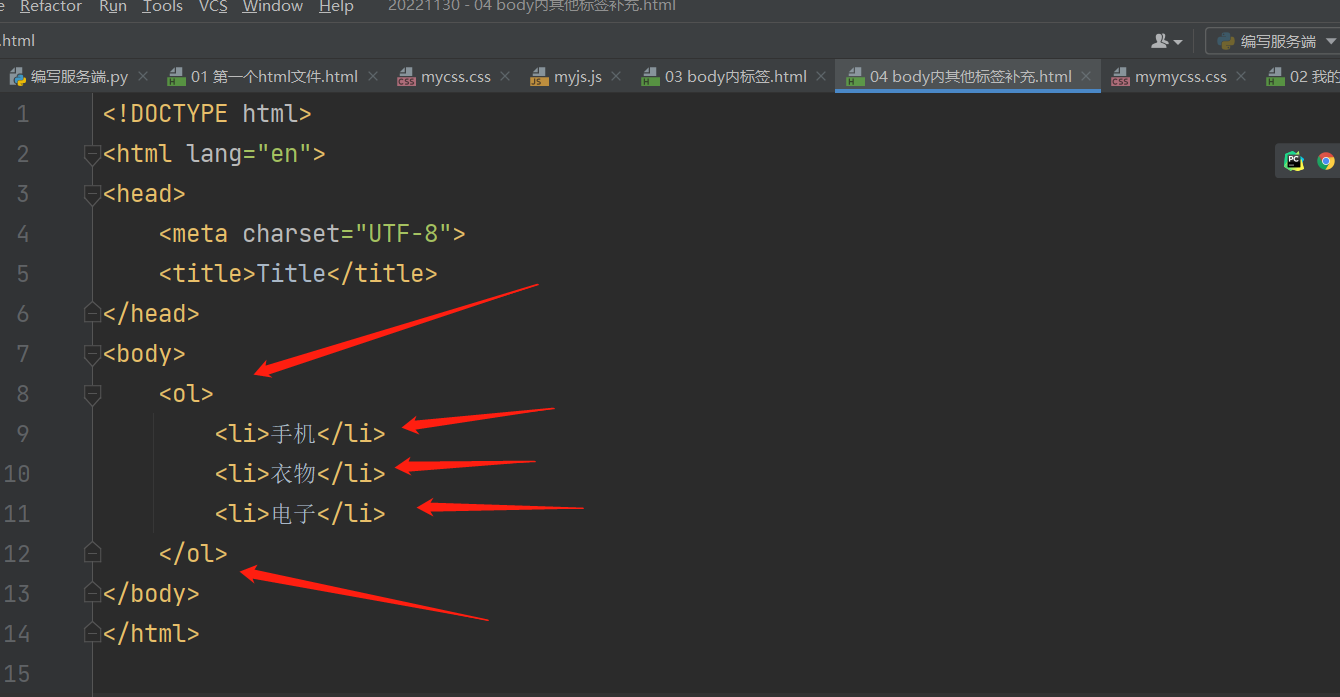Open the Run menu
This screenshot has width=1340, height=697.
(113, 6)
